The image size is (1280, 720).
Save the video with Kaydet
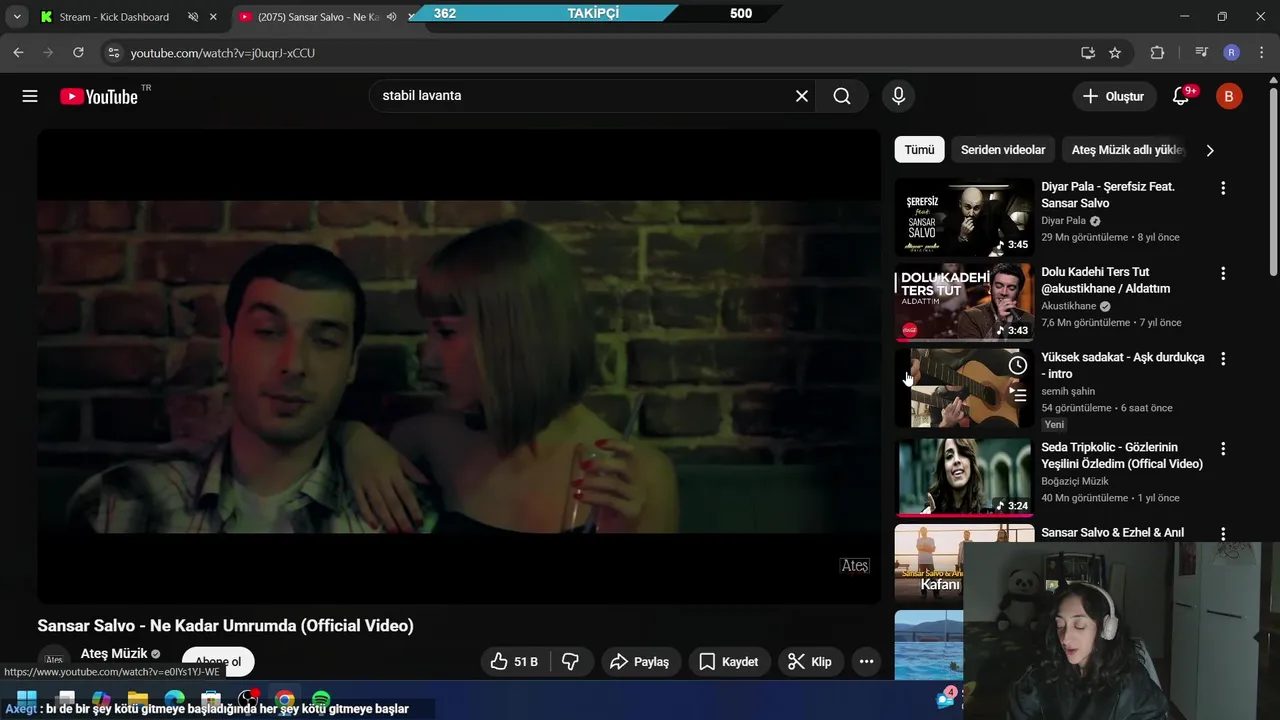click(x=729, y=662)
